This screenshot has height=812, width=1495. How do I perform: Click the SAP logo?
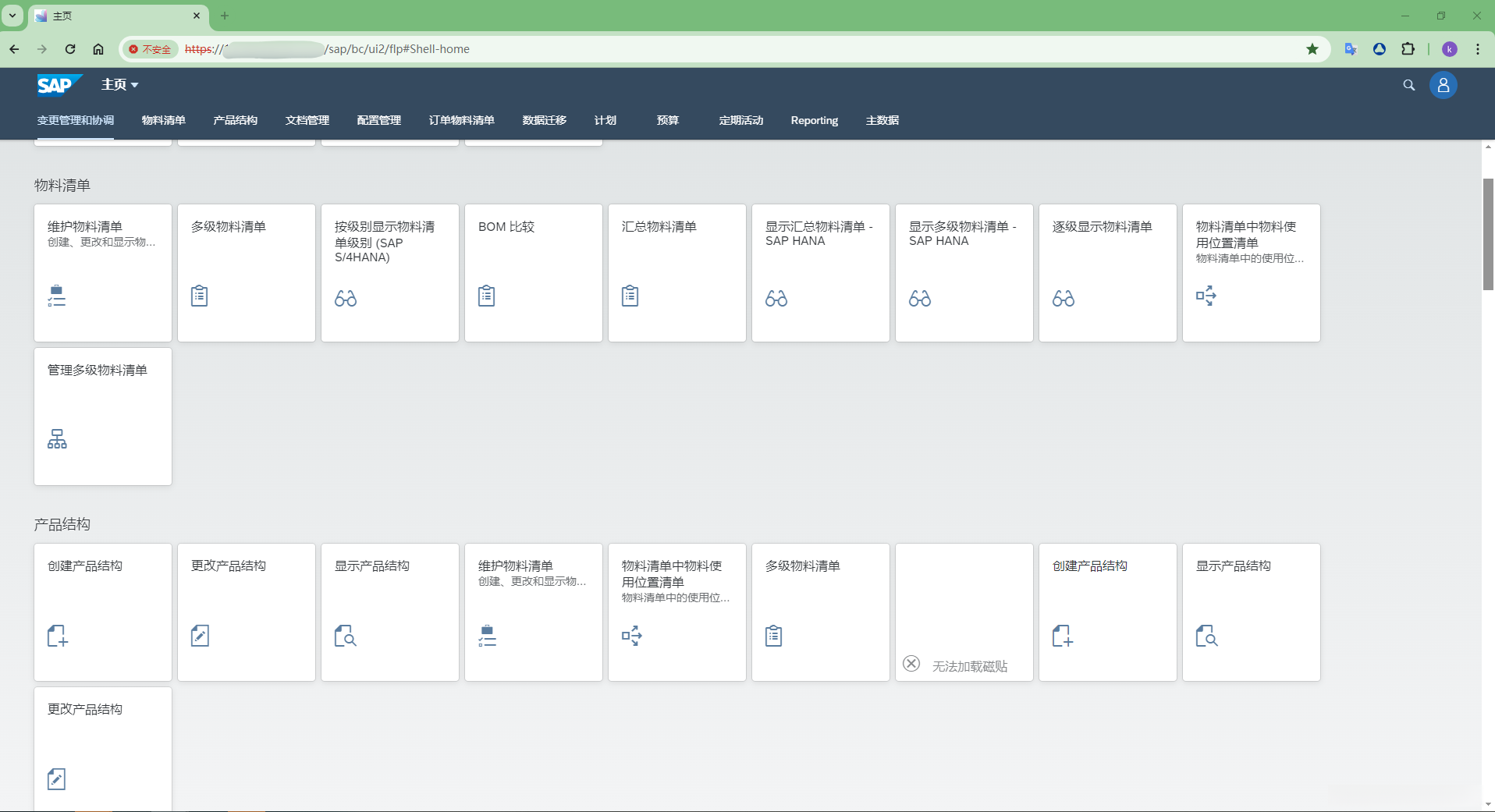coord(59,84)
